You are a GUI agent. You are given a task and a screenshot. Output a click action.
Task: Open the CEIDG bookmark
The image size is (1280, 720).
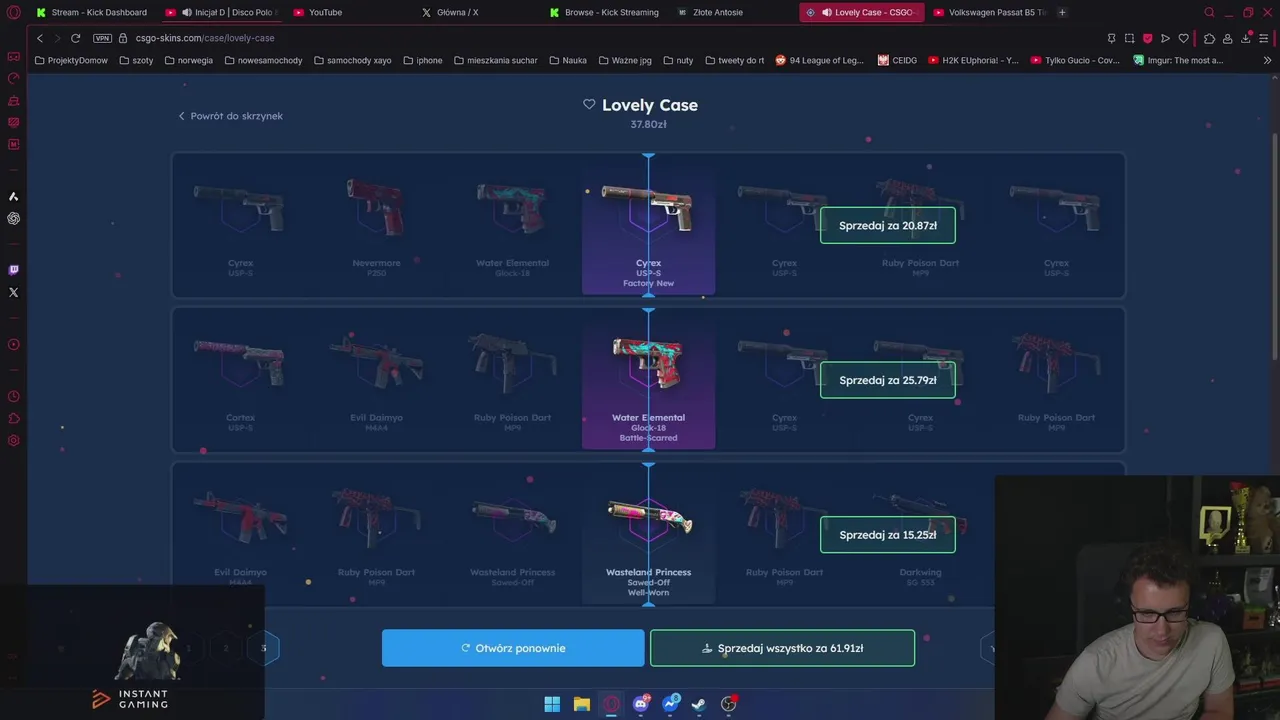pyautogui.click(x=897, y=60)
